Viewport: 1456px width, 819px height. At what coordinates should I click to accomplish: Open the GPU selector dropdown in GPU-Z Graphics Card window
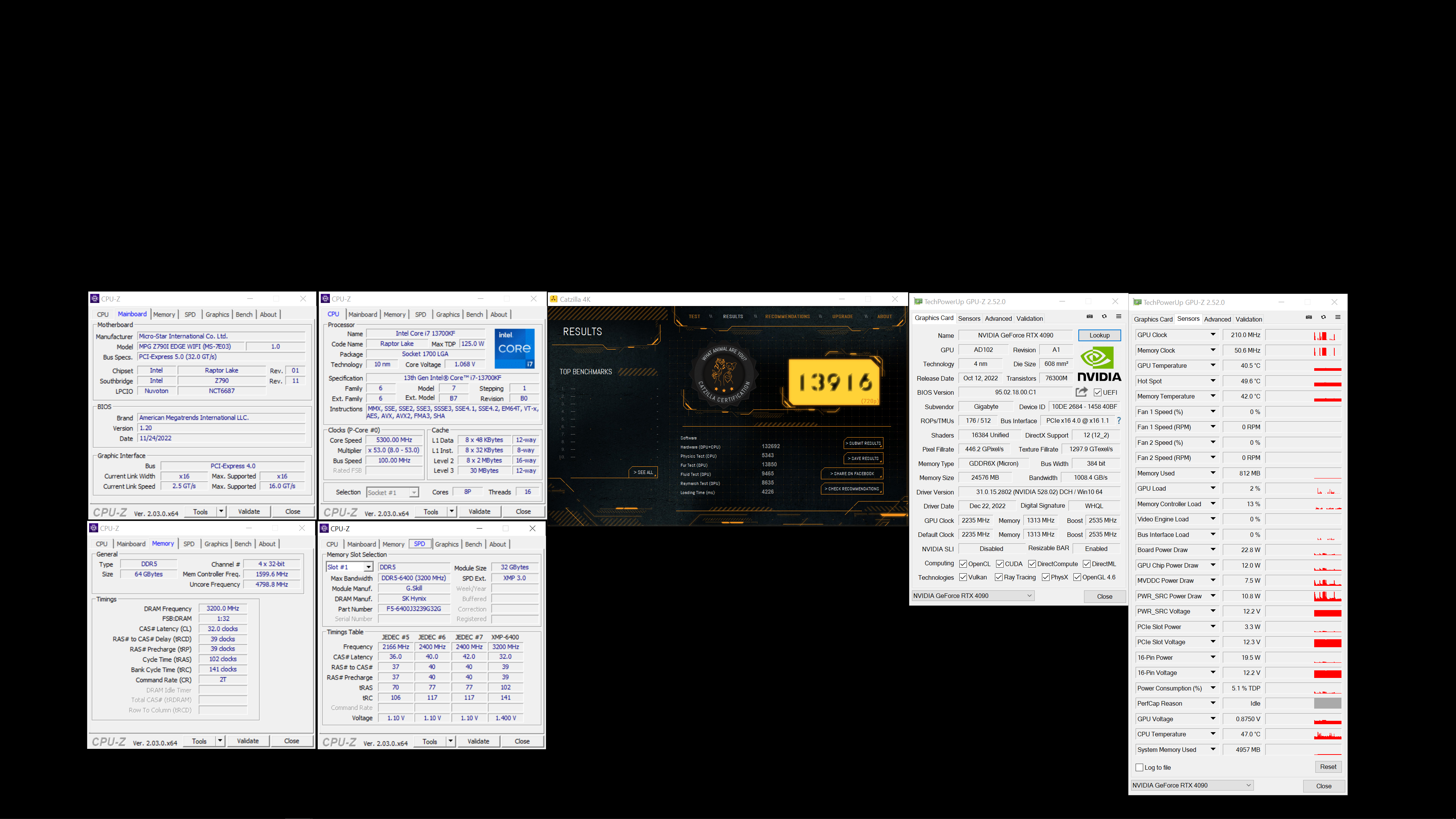click(973, 596)
